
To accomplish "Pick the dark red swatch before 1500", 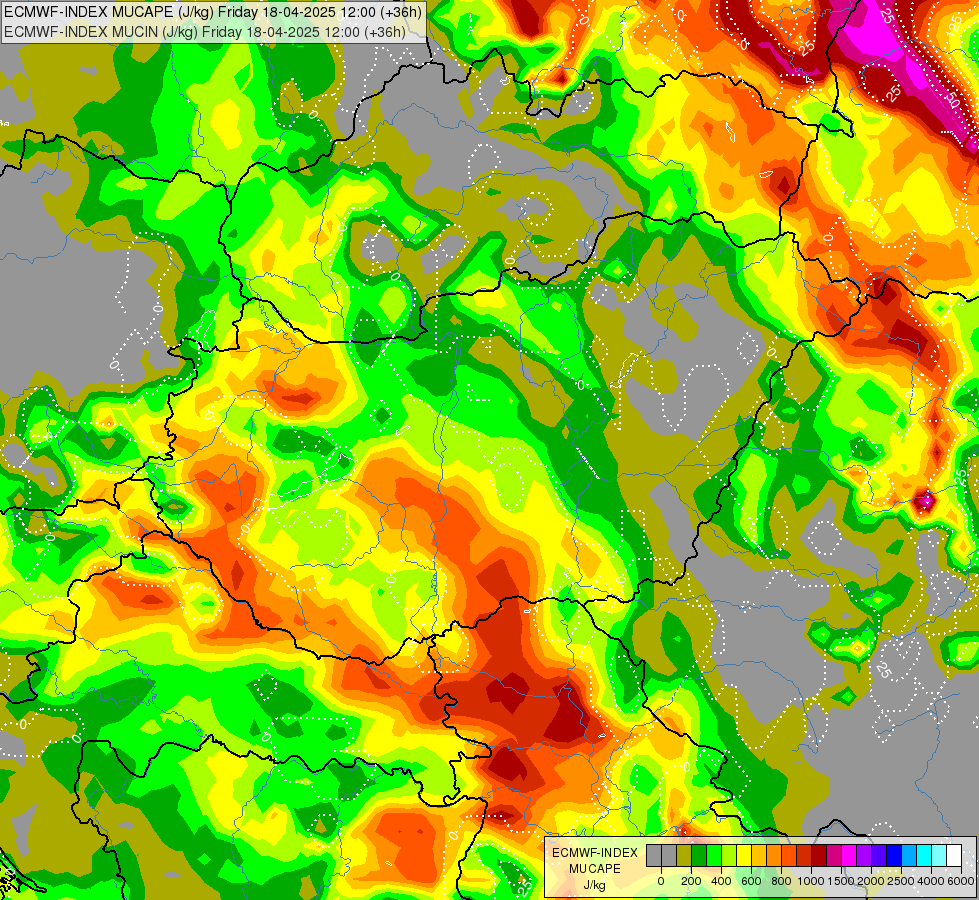I will coord(819,856).
